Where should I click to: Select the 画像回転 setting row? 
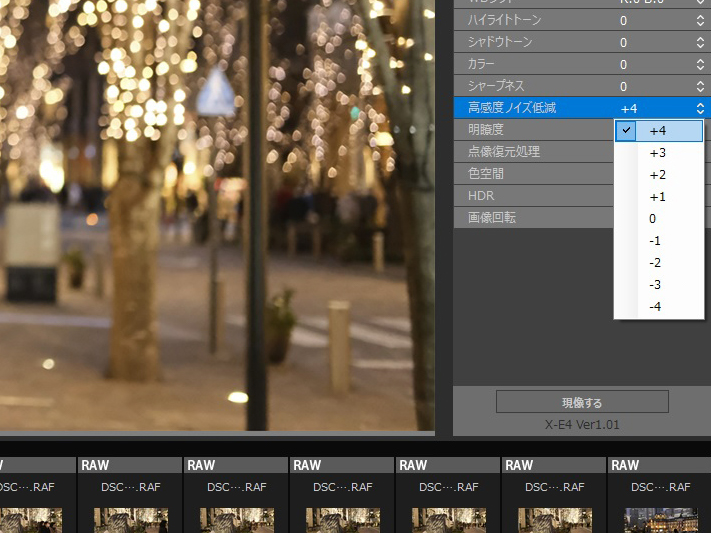534,217
